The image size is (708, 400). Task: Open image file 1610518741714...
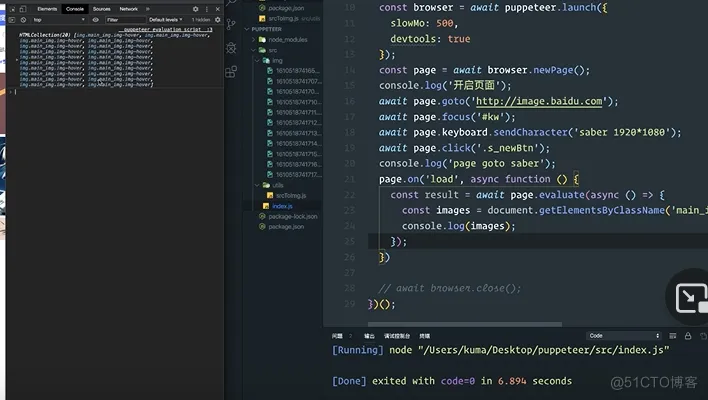click(x=298, y=144)
